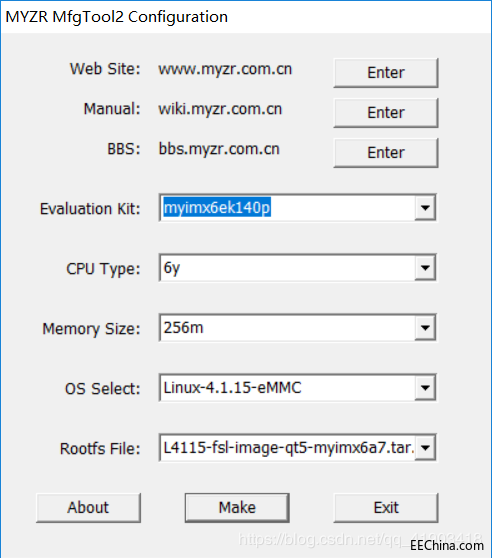492x558 pixels.
Task: Click the Make button
Action: pos(237,507)
